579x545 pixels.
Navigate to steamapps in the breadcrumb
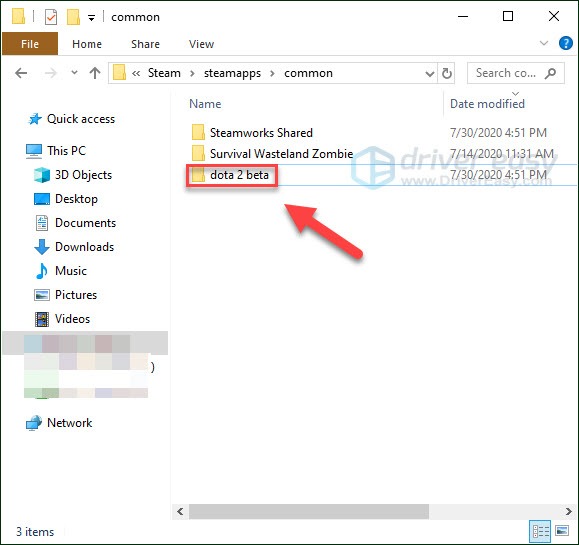pyautogui.click(x=232, y=73)
